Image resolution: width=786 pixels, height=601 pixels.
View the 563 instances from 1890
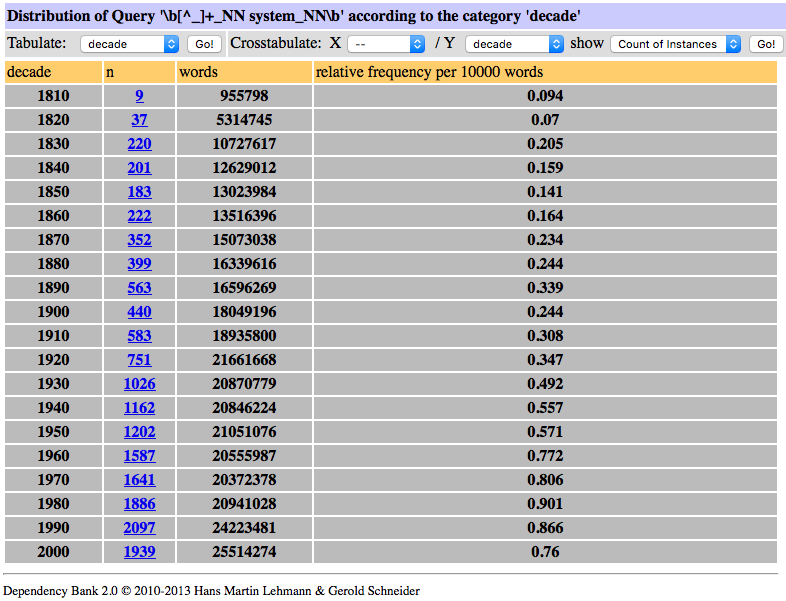140,288
